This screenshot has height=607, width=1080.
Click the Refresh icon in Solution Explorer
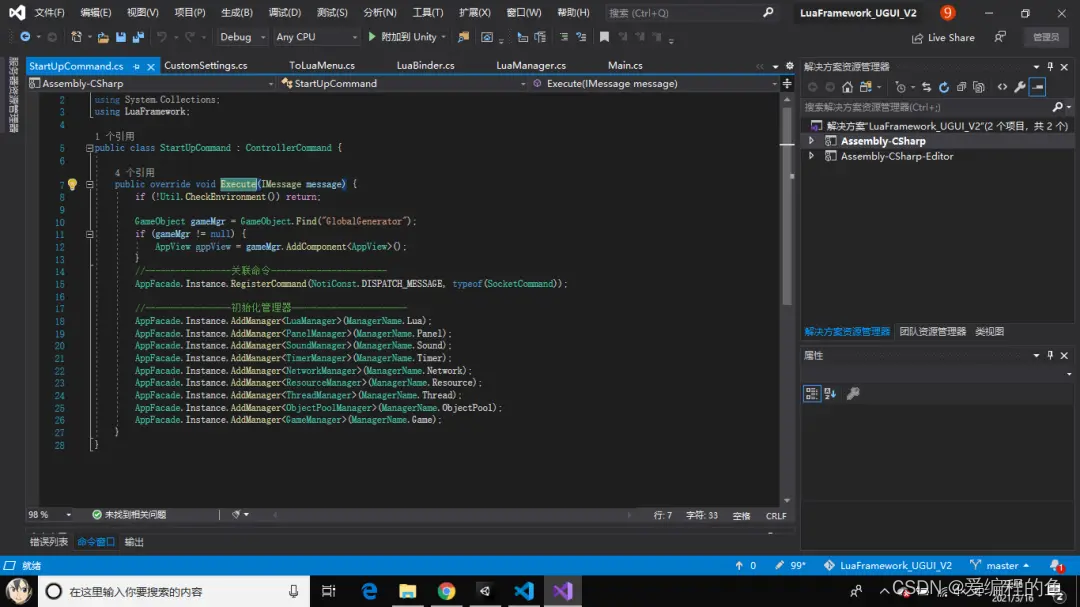pyautogui.click(x=944, y=87)
